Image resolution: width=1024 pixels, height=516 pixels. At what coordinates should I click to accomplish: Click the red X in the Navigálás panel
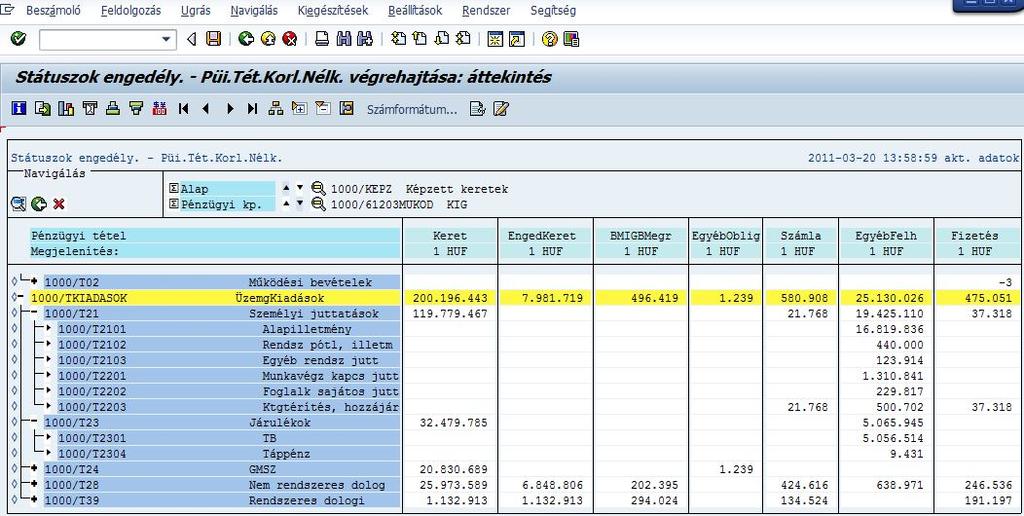click(59, 204)
